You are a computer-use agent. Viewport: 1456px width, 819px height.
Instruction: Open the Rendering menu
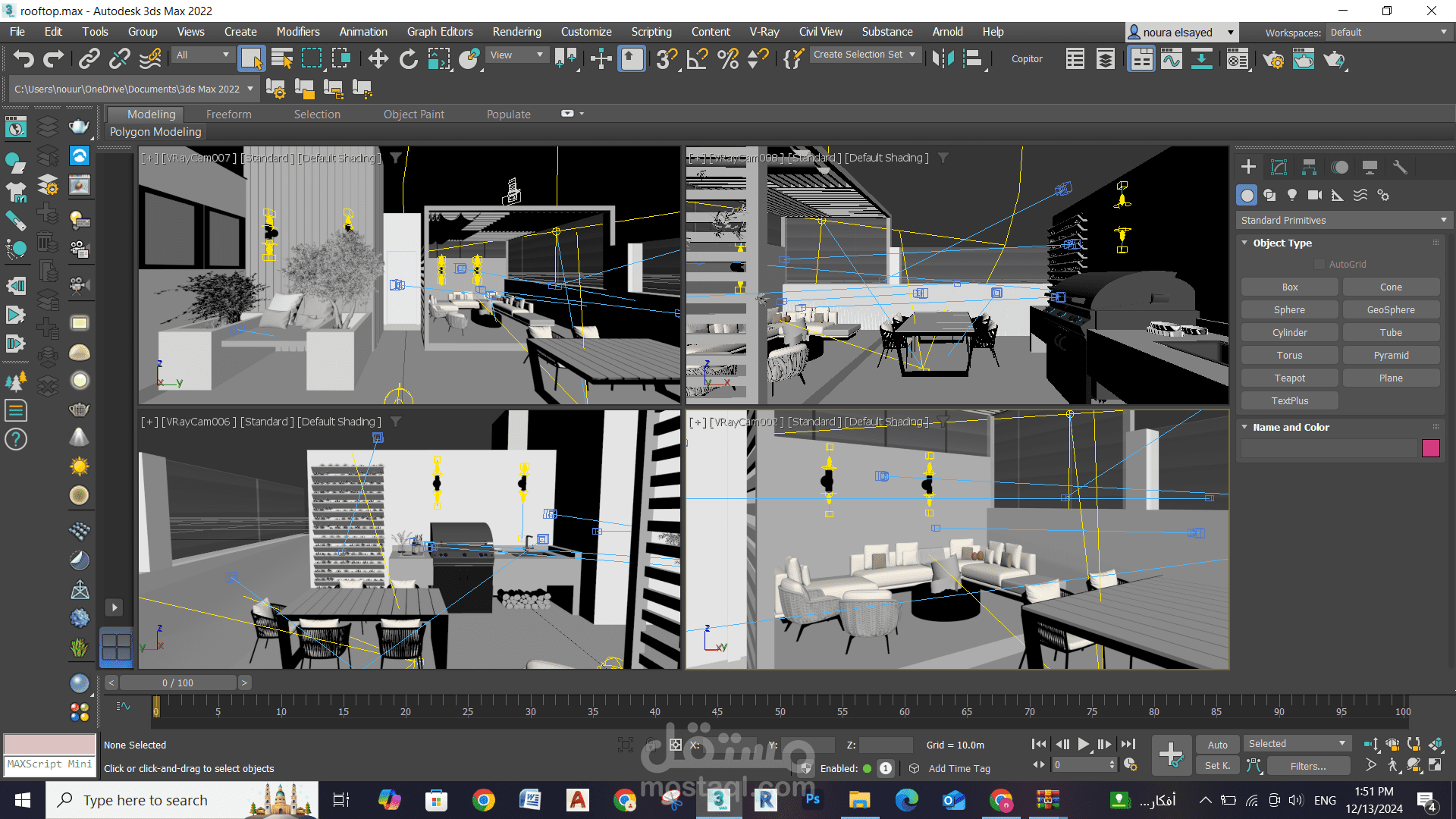[516, 32]
